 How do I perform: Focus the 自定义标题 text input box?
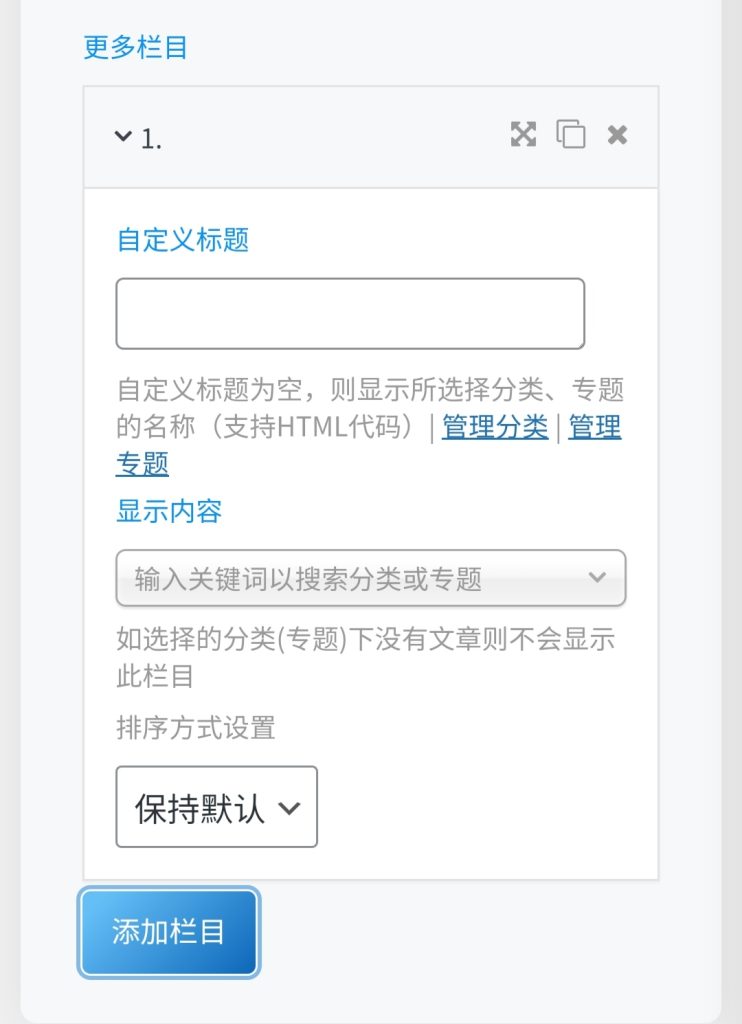pos(350,314)
